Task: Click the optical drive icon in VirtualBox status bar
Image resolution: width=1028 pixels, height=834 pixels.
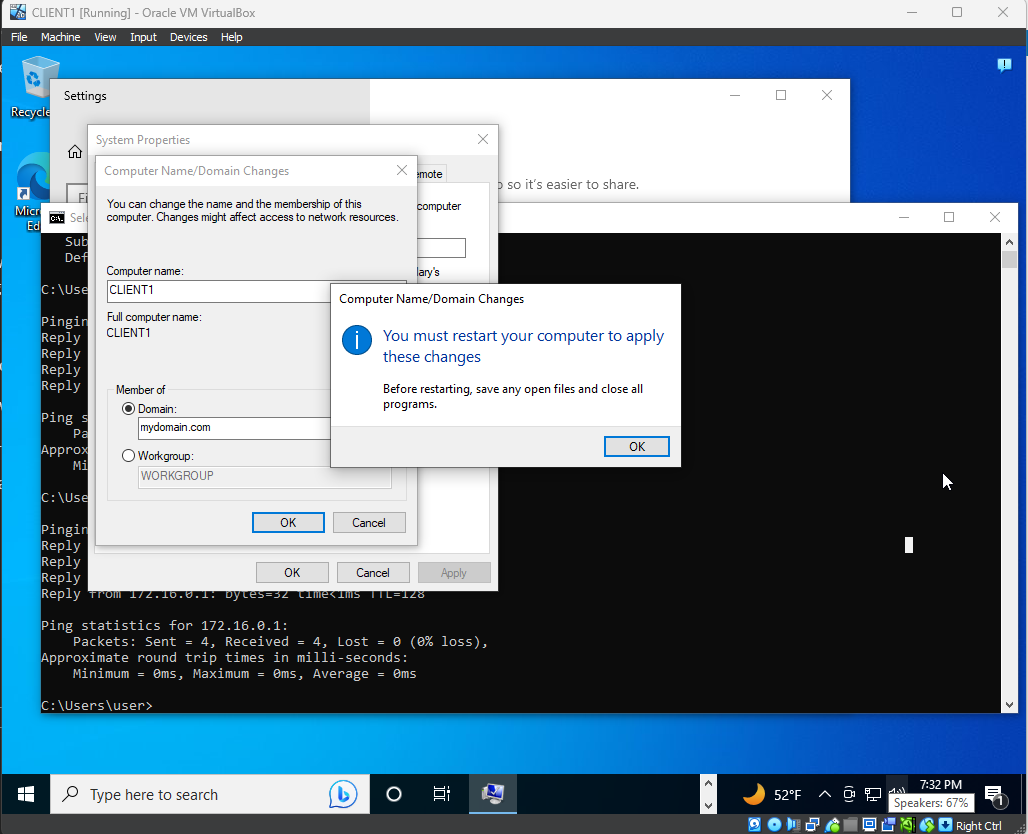Action: click(774, 826)
